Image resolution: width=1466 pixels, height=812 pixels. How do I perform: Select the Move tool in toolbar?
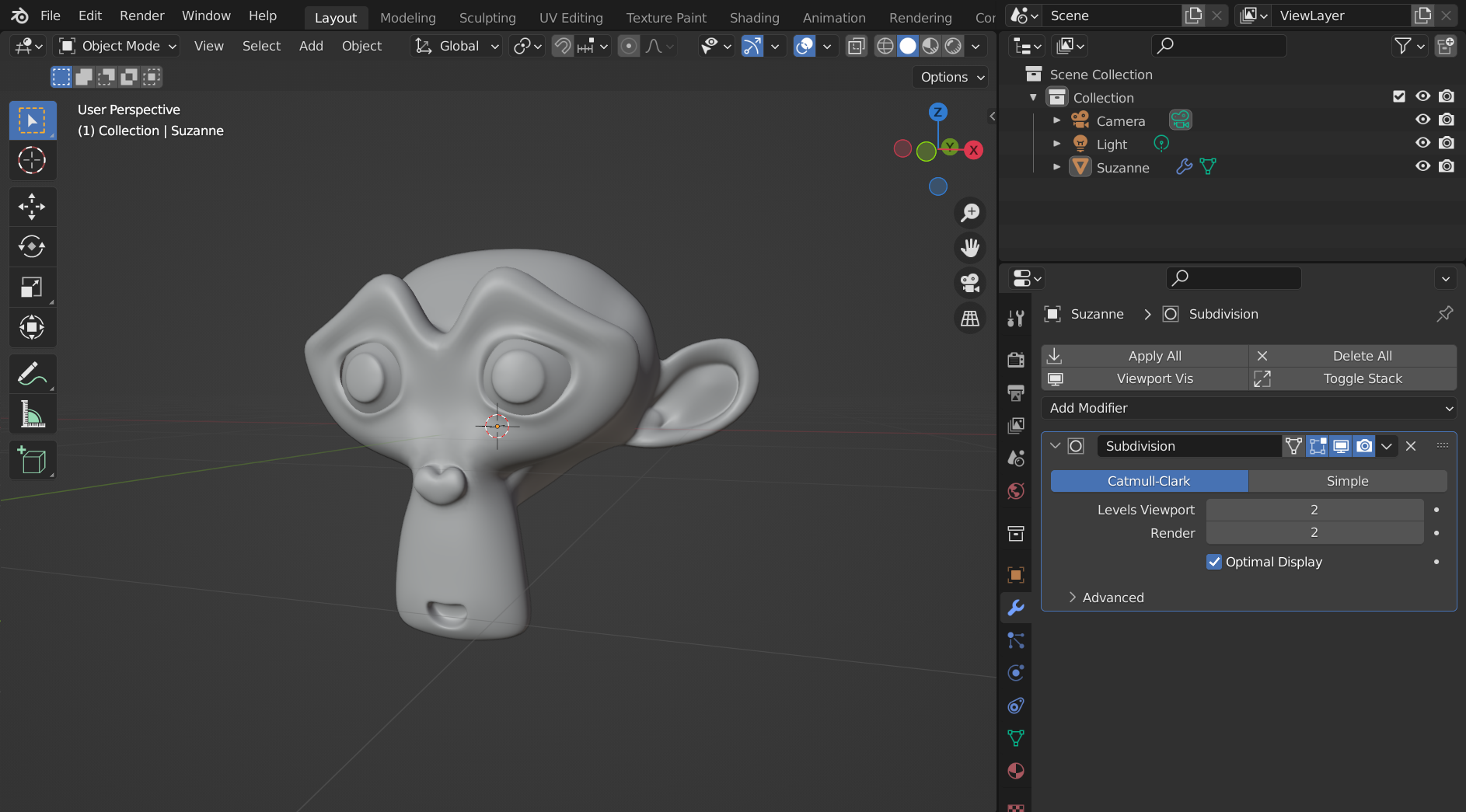pos(32,207)
